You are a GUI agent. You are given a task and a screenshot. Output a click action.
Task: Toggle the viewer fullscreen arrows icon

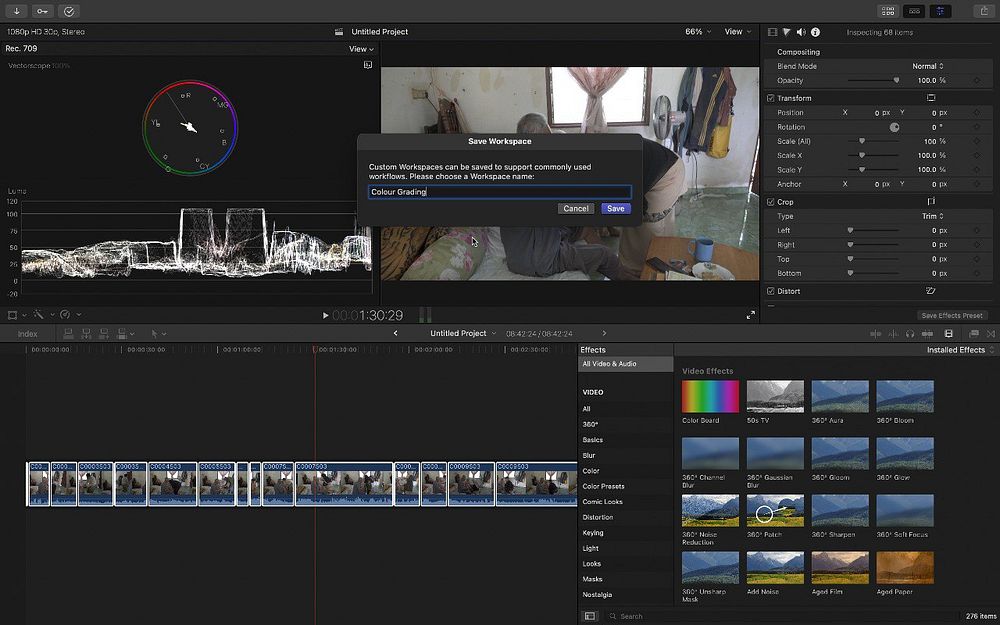[x=751, y=315]
